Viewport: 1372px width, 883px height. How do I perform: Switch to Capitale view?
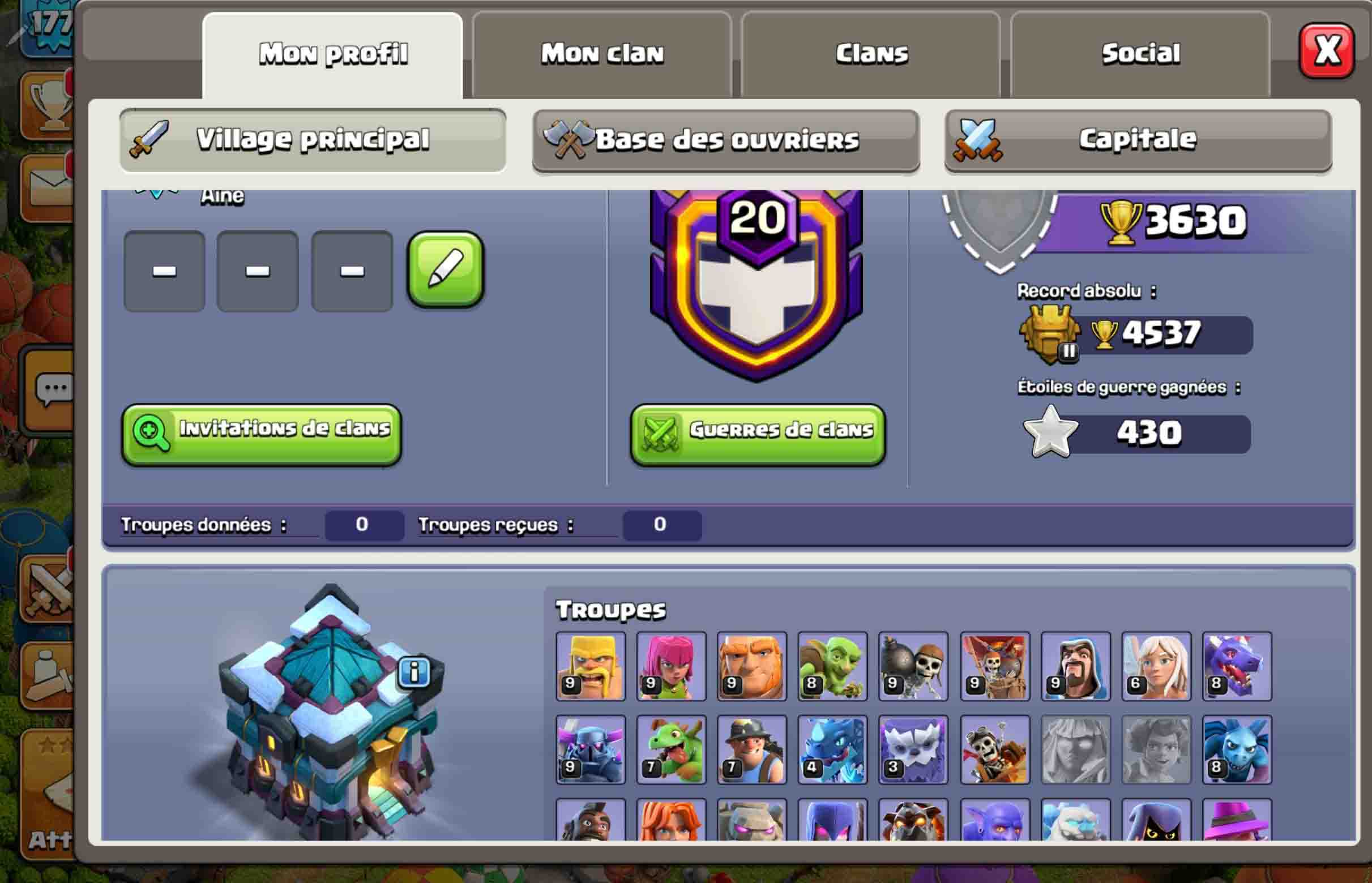[x=1138, y=140]
